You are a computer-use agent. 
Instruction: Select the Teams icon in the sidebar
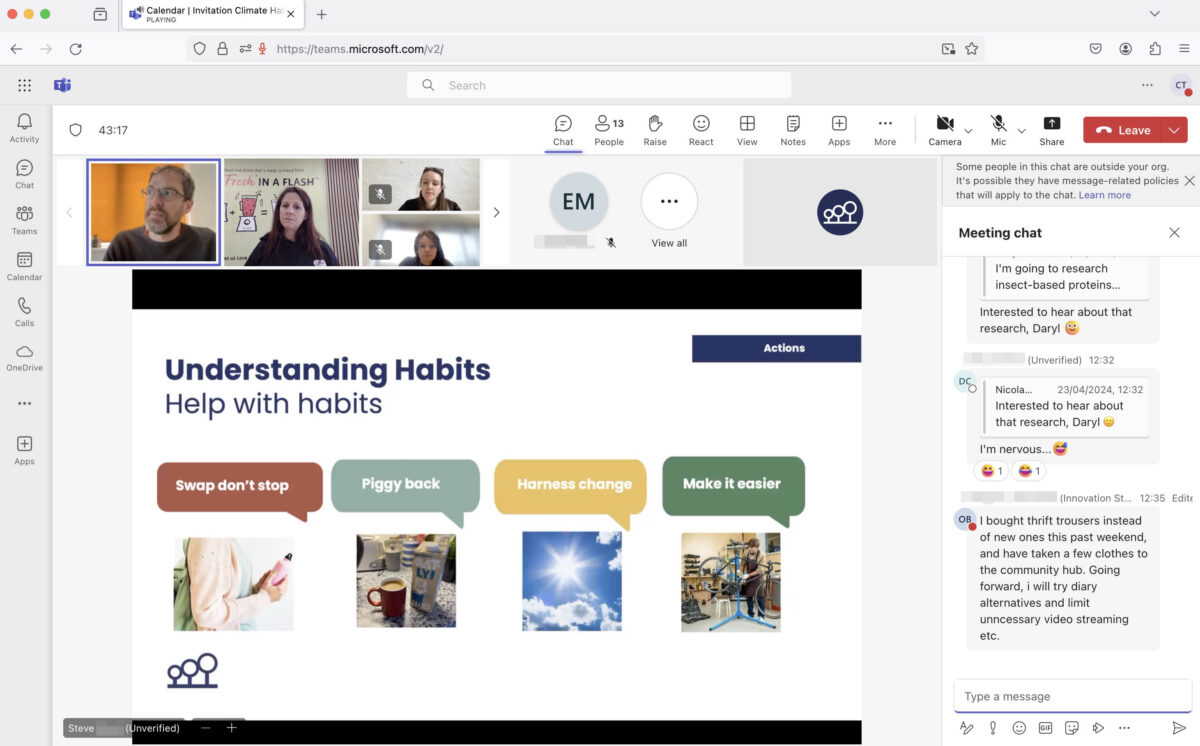24,218
